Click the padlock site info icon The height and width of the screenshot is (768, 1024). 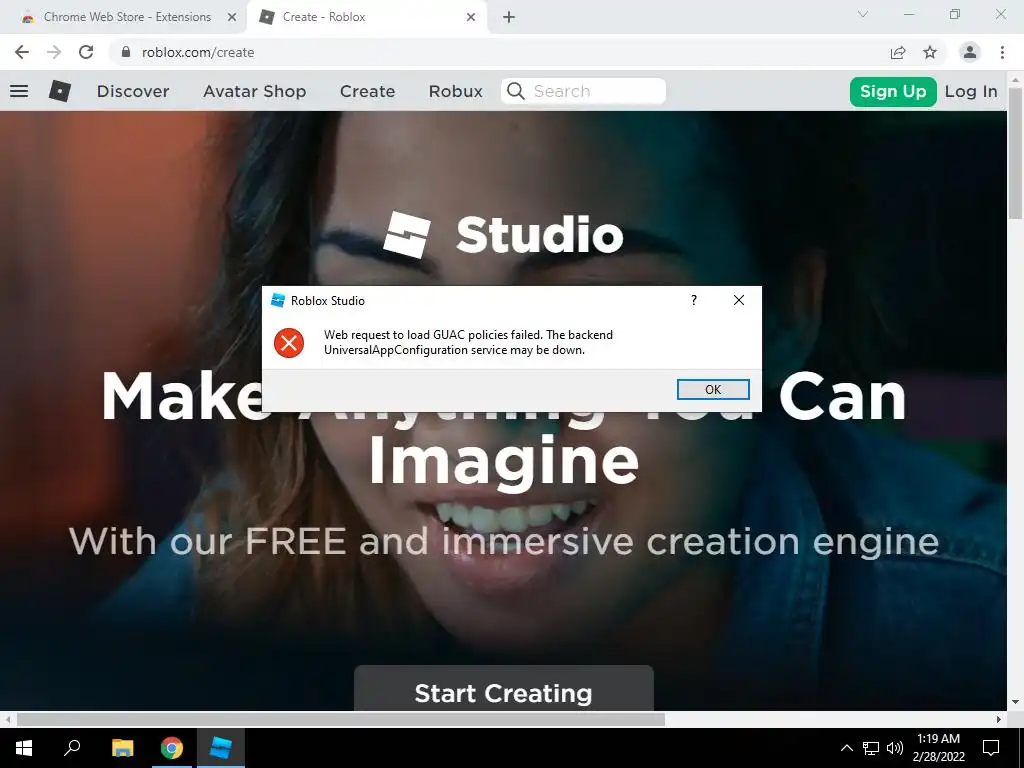(126, 52)
